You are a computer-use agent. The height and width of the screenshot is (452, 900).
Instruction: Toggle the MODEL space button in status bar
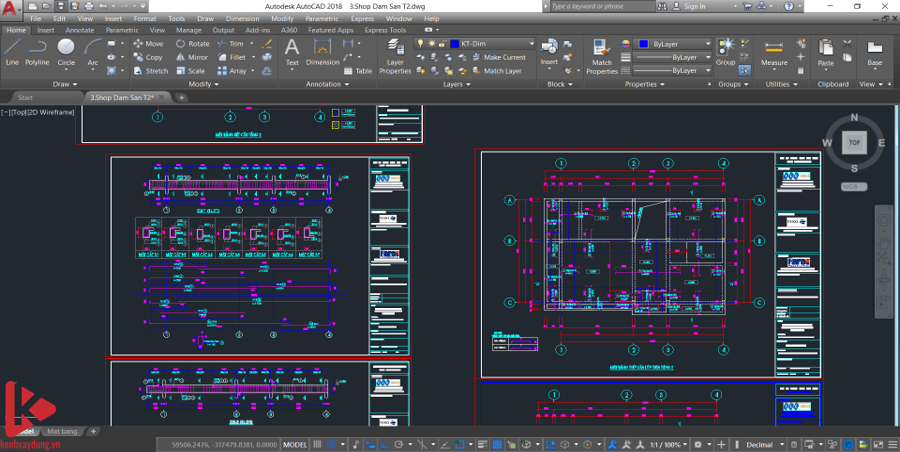295,444
